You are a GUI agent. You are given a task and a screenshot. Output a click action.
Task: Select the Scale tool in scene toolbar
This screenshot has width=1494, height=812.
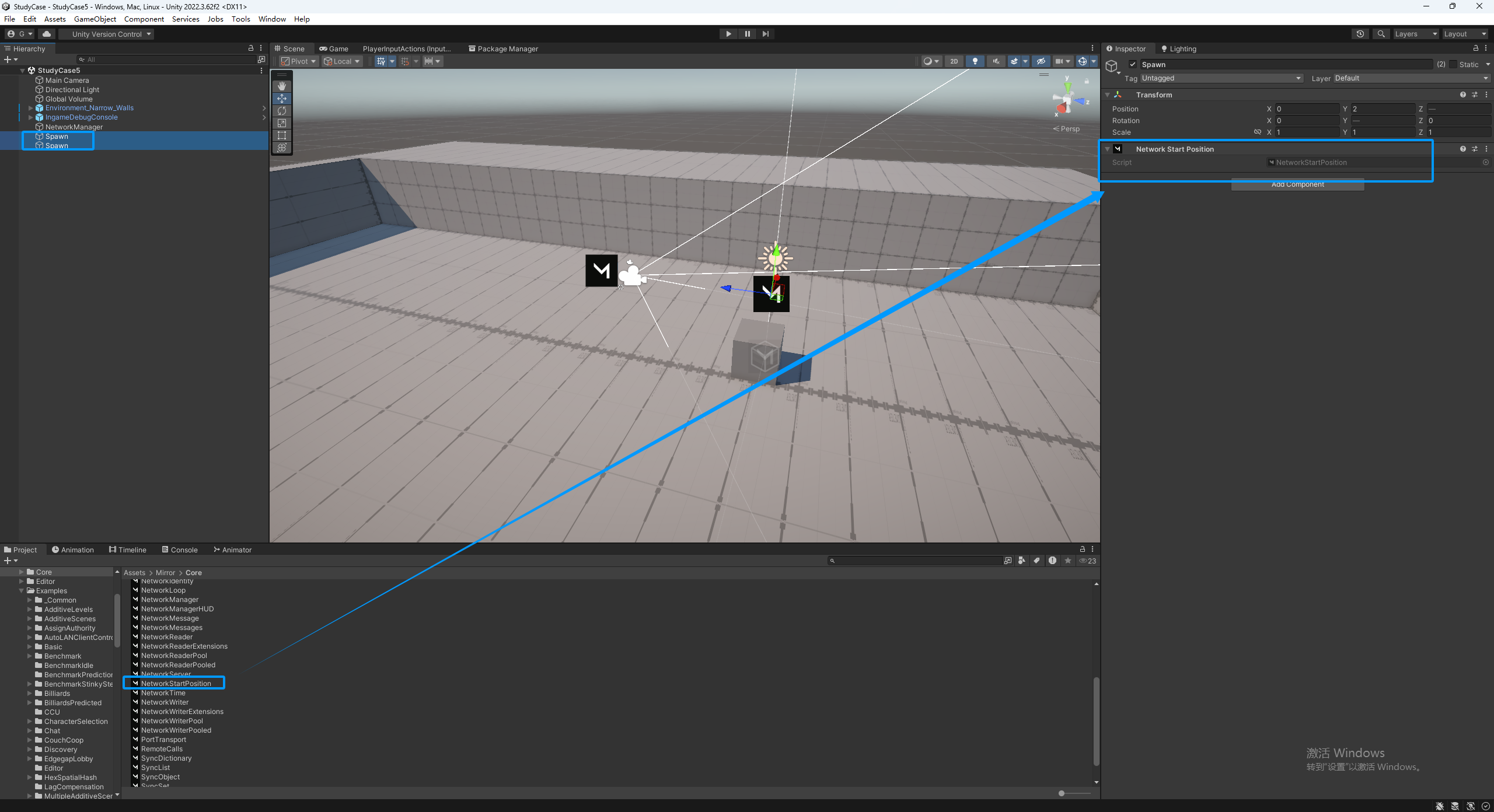[x=282, y=123]
